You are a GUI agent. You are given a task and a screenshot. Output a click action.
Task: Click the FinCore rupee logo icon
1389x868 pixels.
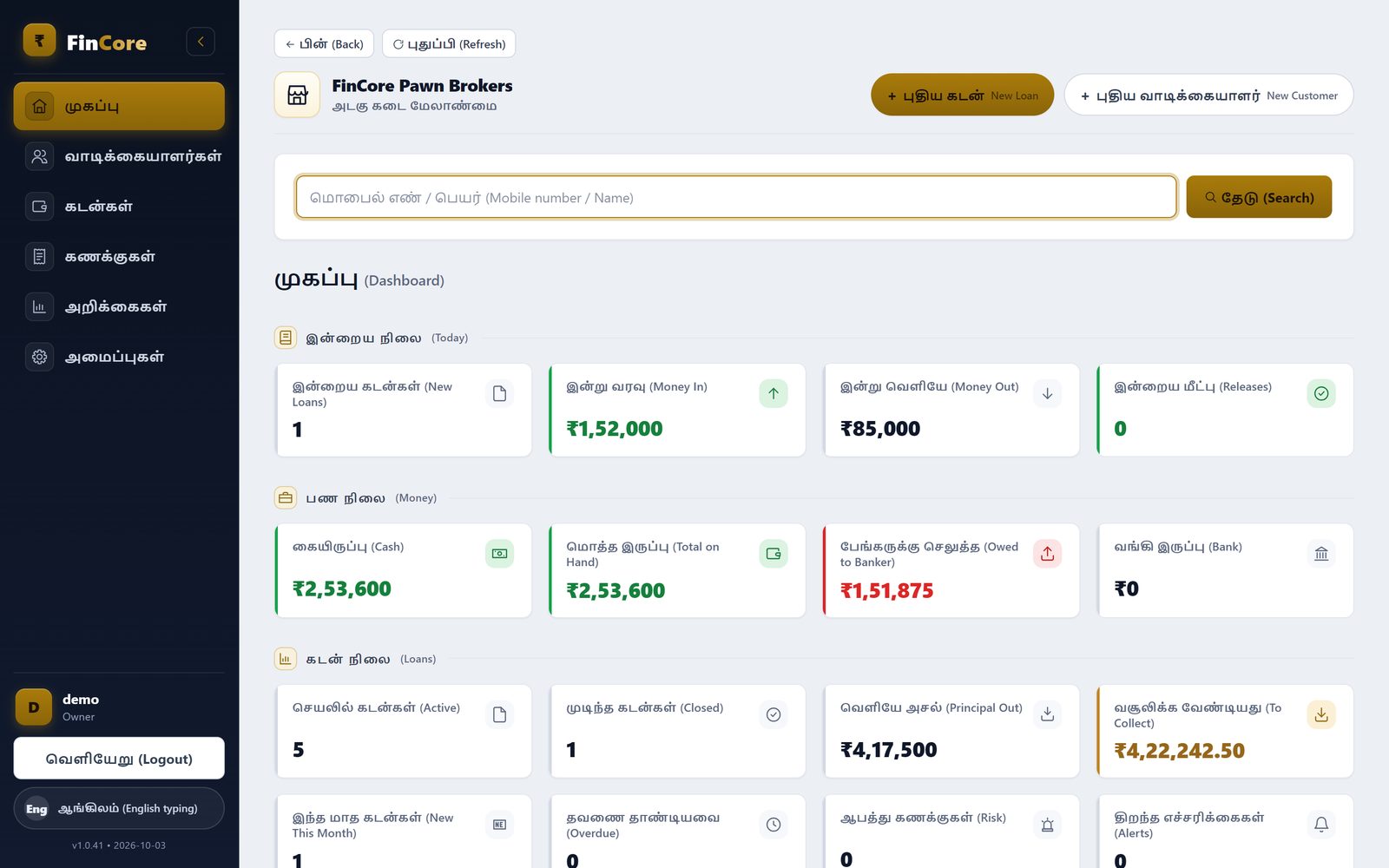(x=39, y=41)
